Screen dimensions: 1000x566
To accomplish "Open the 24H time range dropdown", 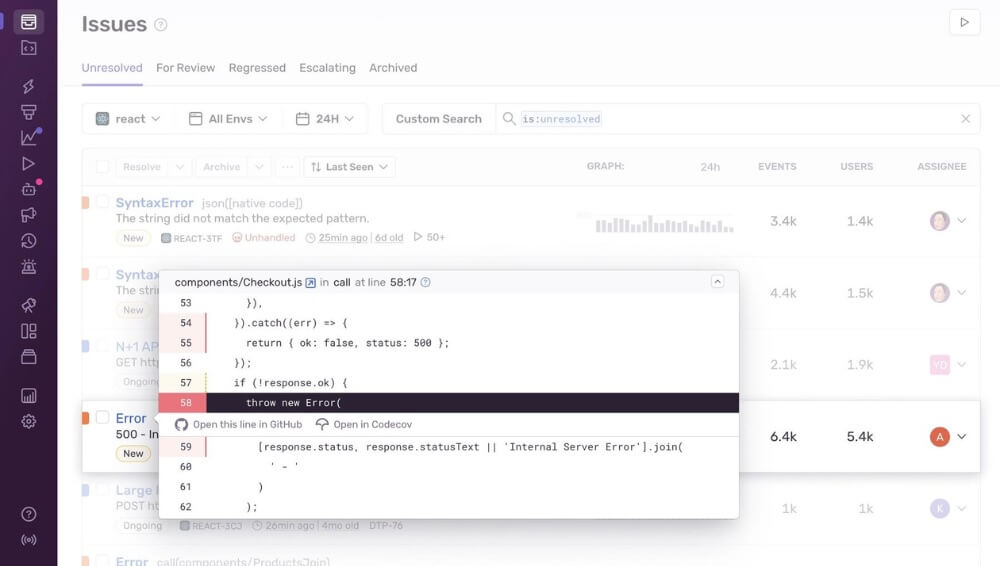I will pyautogui.click(x=325, y=119).
